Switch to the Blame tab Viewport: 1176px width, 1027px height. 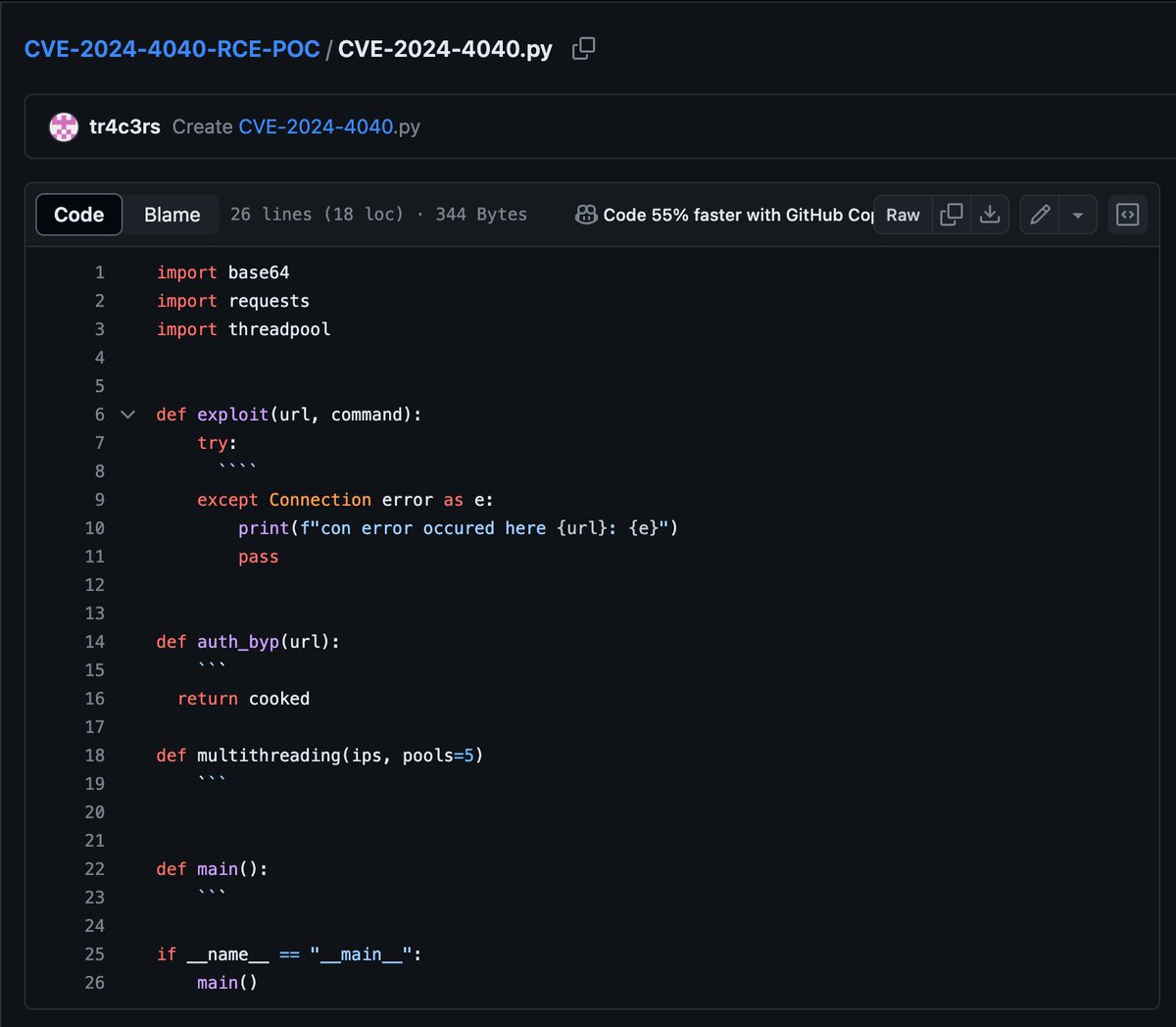(171, 215)
